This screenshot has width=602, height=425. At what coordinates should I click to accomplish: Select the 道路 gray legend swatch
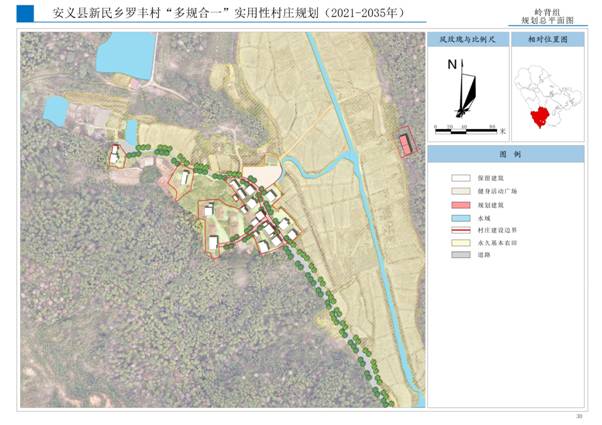point(463,255)
